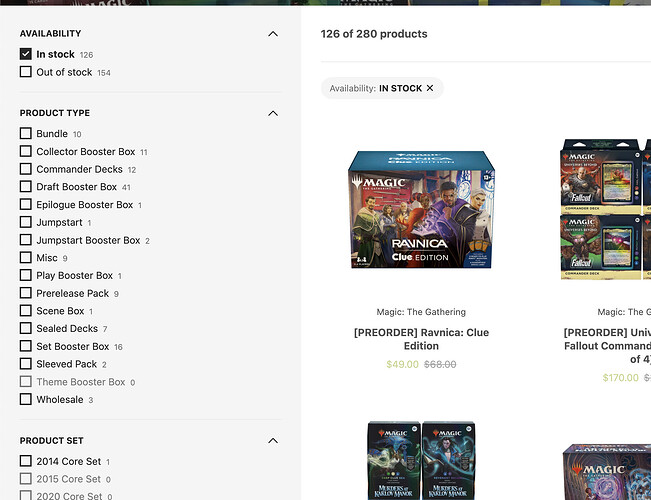Tick the Epilogue Booster Box checkbox

tap(26, 204)
